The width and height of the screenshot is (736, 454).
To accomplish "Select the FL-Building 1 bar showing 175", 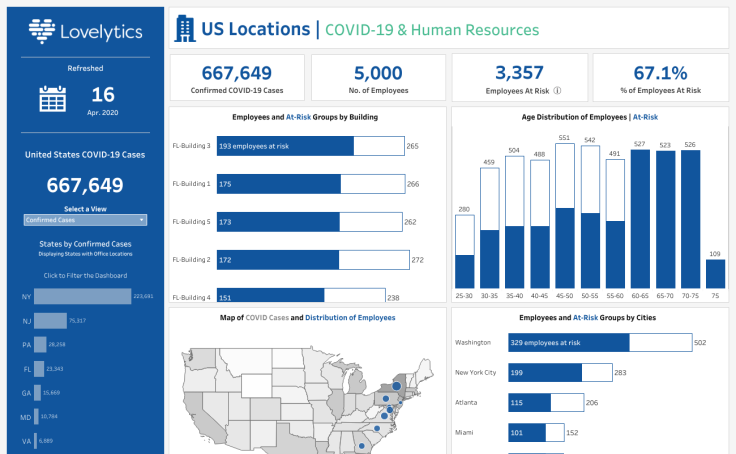I will coord(279,184).
